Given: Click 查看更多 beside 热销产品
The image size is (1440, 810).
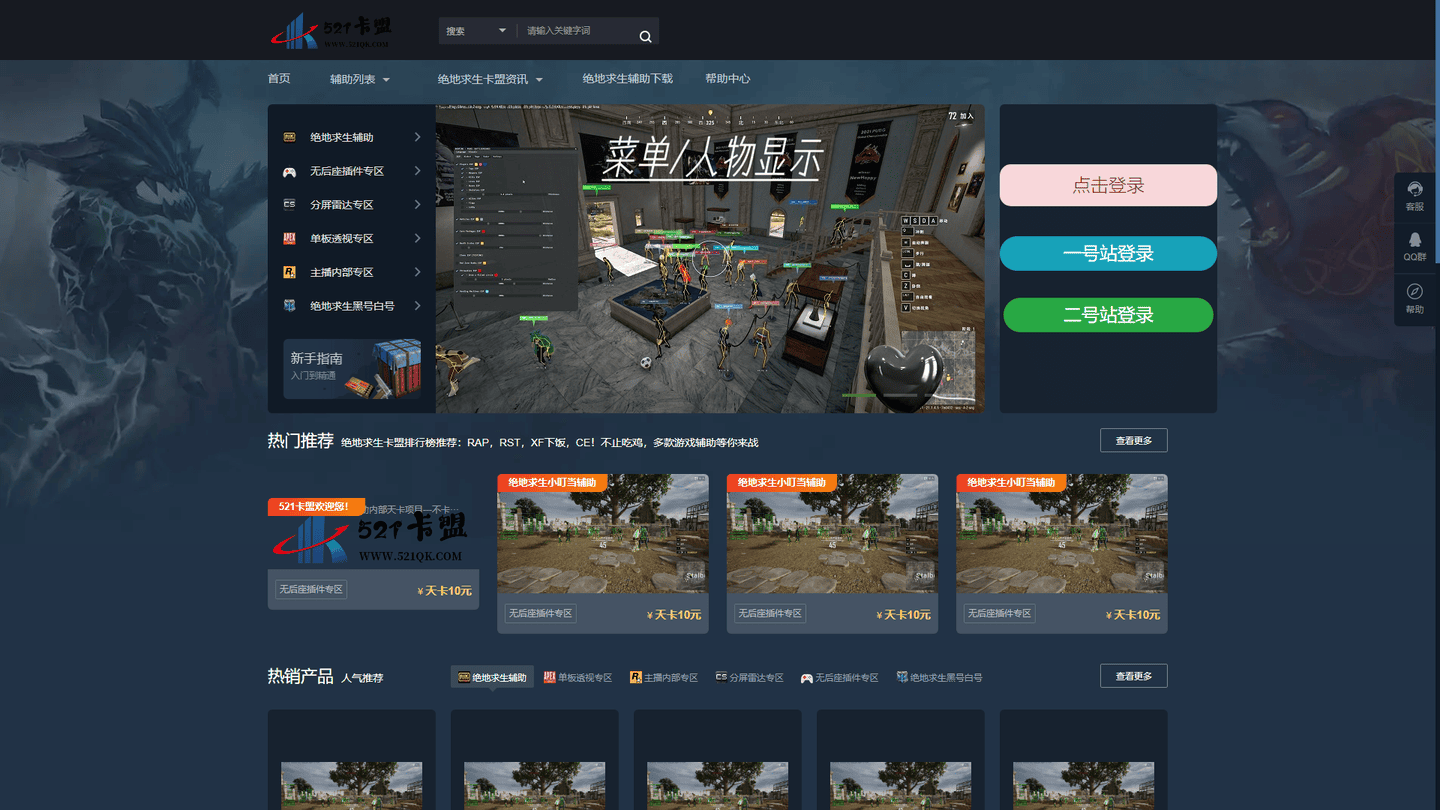Looking at the screenshot, I should [1134, 676].
